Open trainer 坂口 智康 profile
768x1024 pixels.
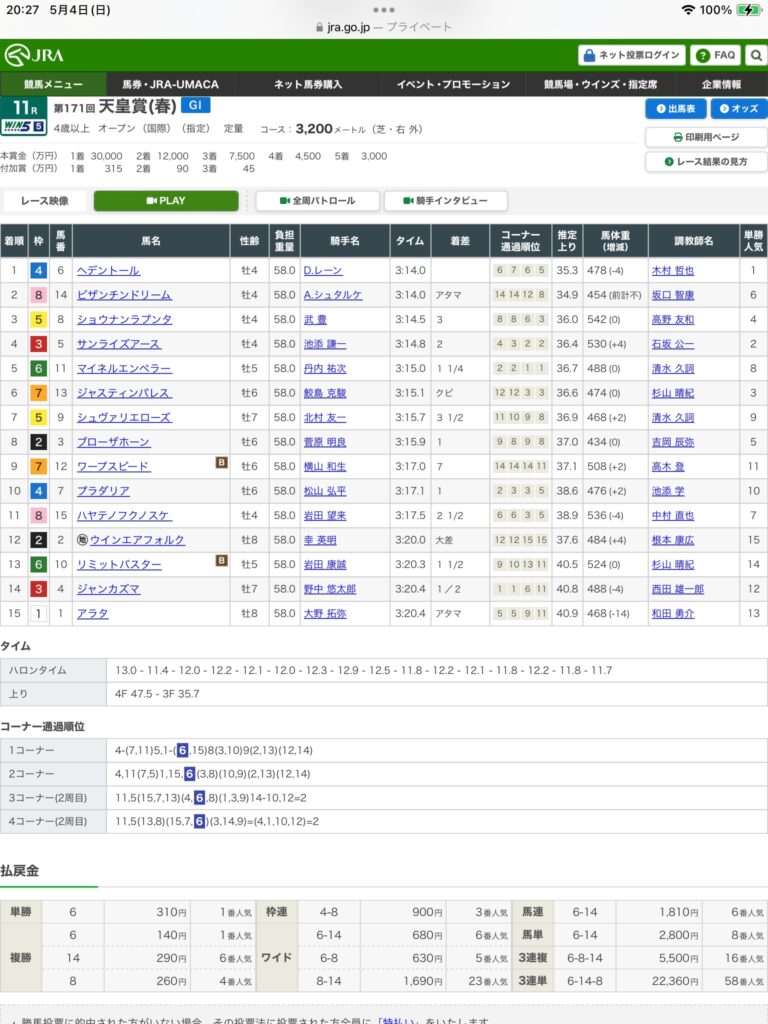(x=673, y=295)
